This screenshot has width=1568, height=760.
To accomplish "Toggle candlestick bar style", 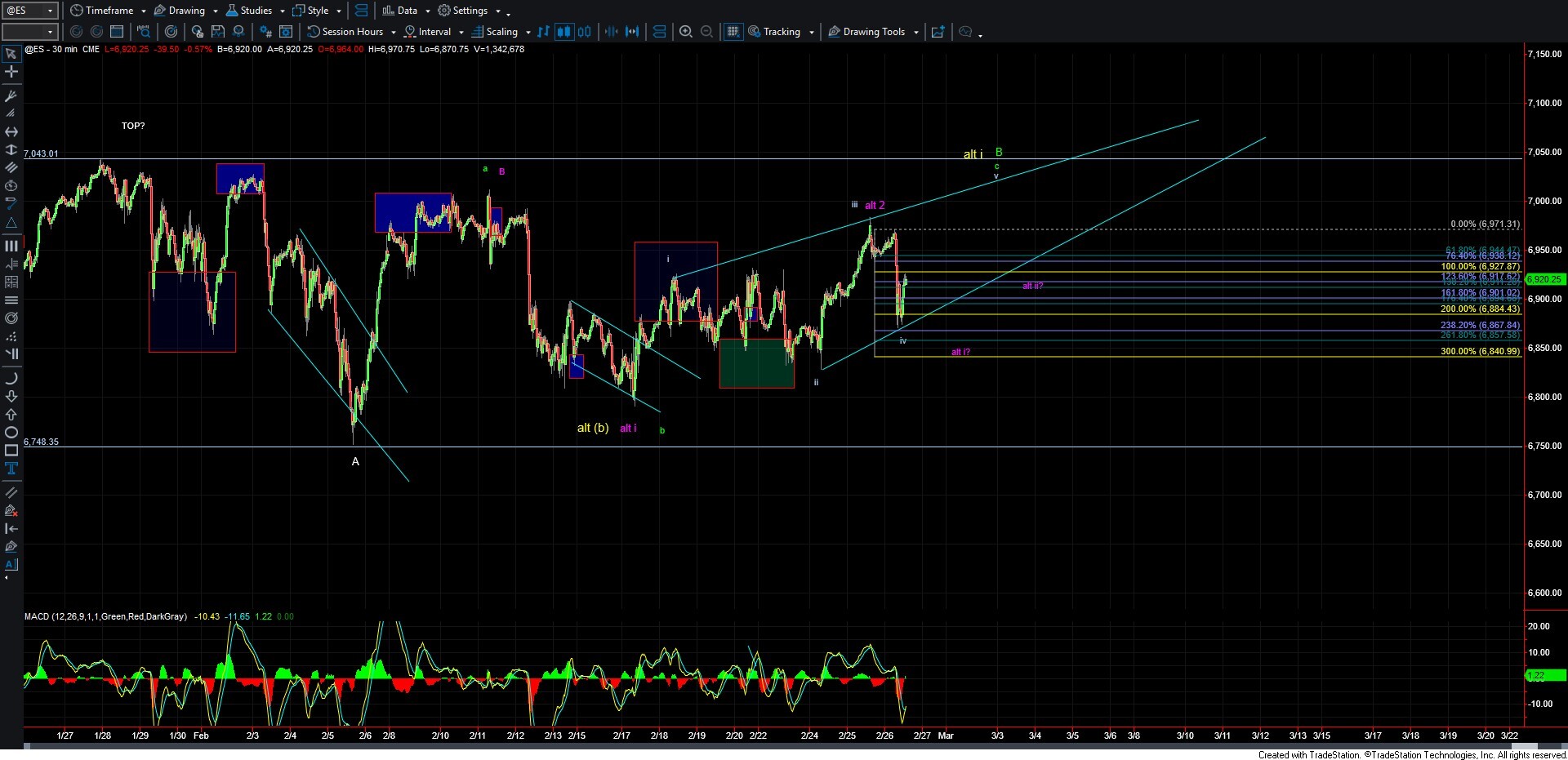I will [564, 32].
